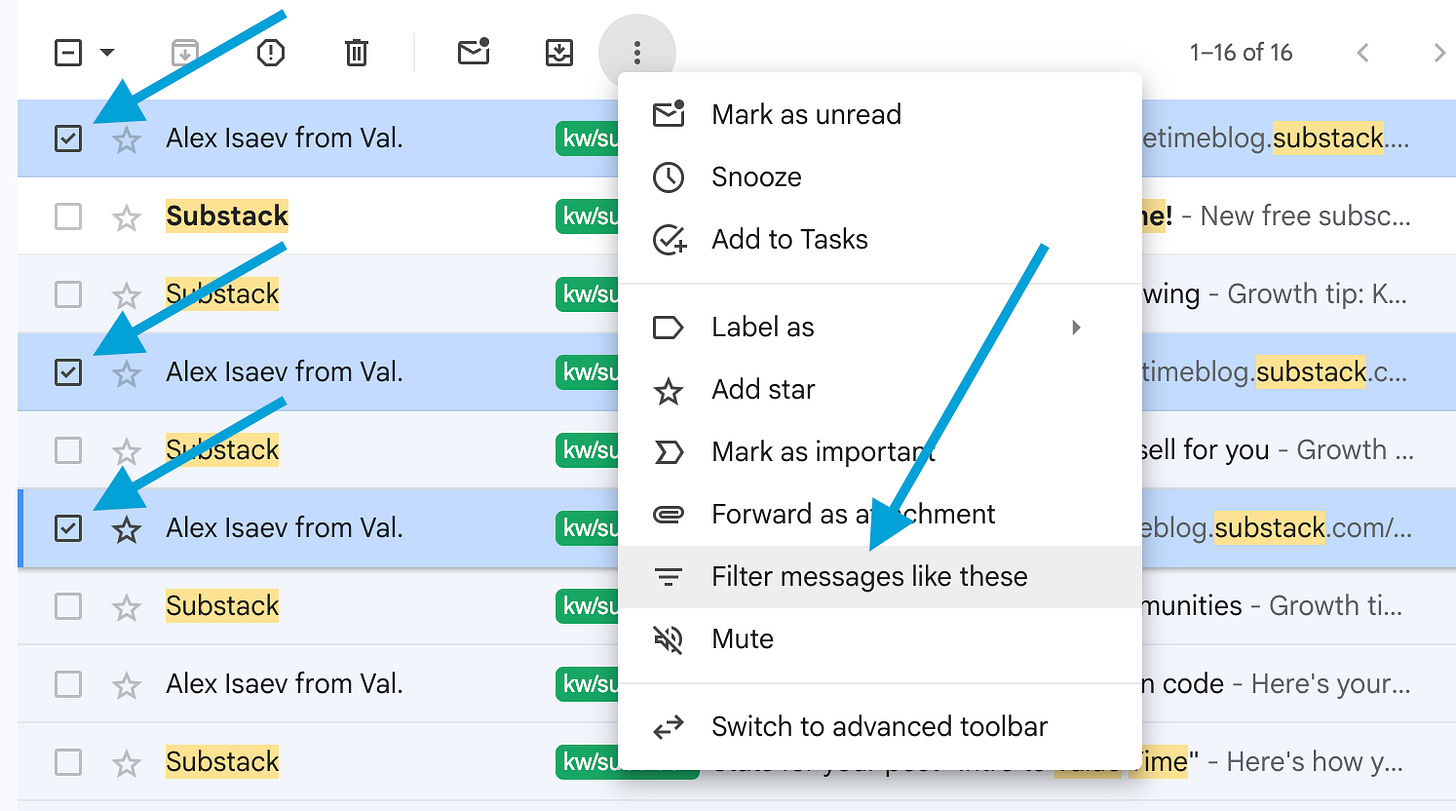Image resolution: width=1456 pixels, height=811 pixels.
Task: Check the Substack 'sell for you' row
Action: click(x=68, y=450)
